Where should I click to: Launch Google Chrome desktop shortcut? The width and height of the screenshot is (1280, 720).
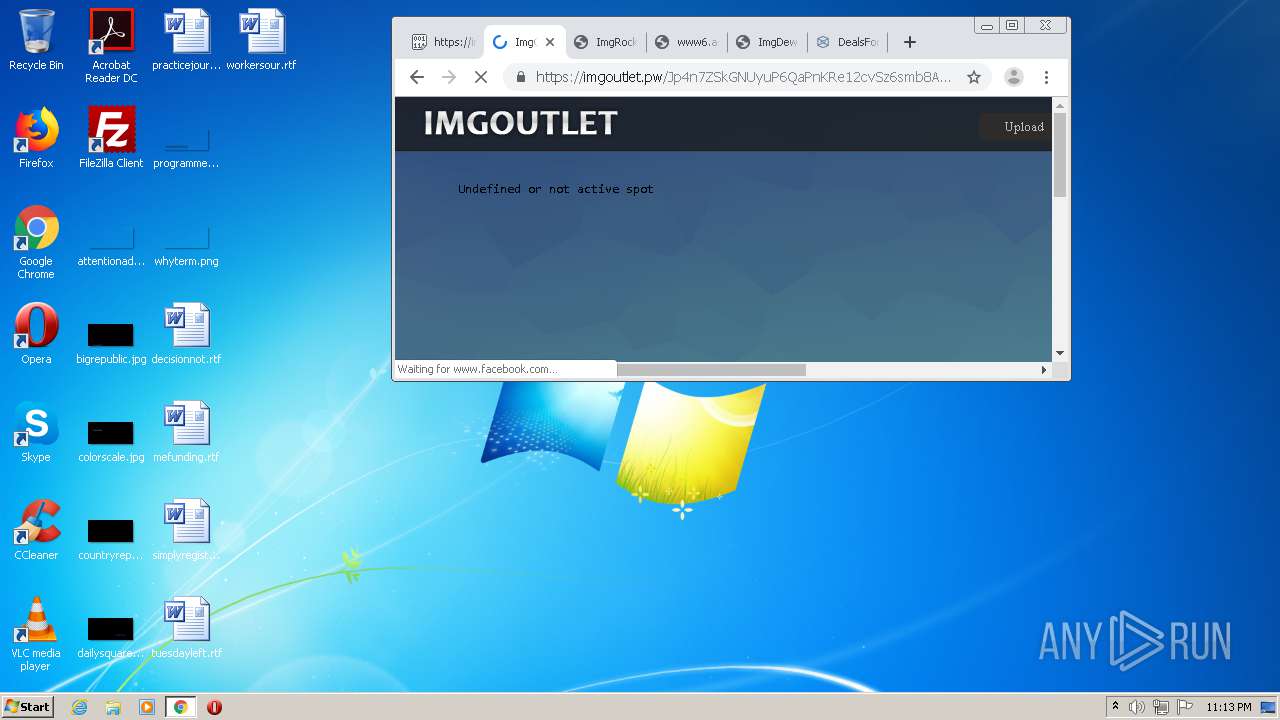coord(36,242)
